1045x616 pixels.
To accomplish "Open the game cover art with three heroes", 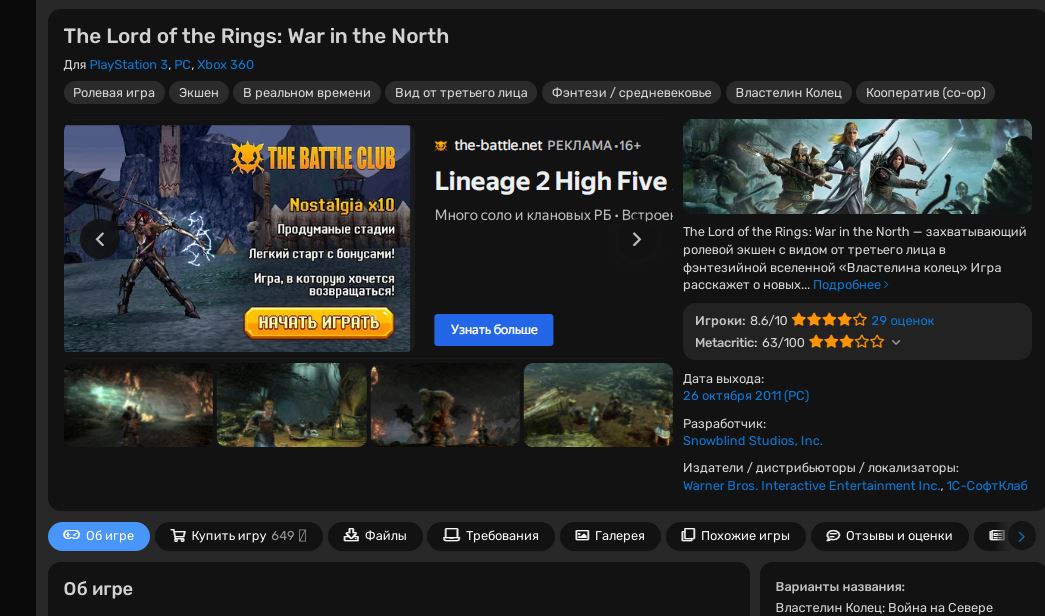I will click(x=857, y=167).
